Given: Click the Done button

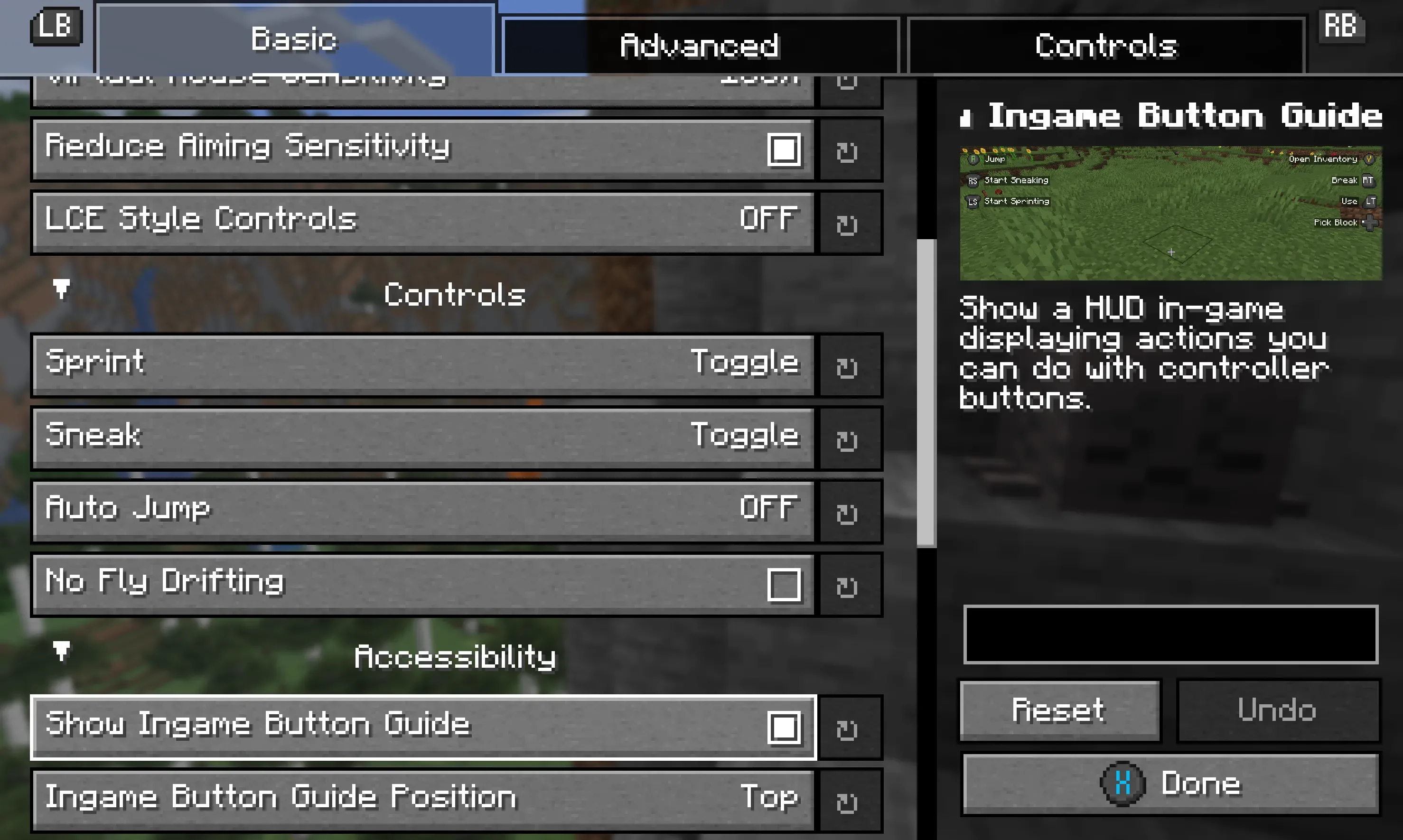Looking at the screenshot, I should click(x=1171, y=784).
